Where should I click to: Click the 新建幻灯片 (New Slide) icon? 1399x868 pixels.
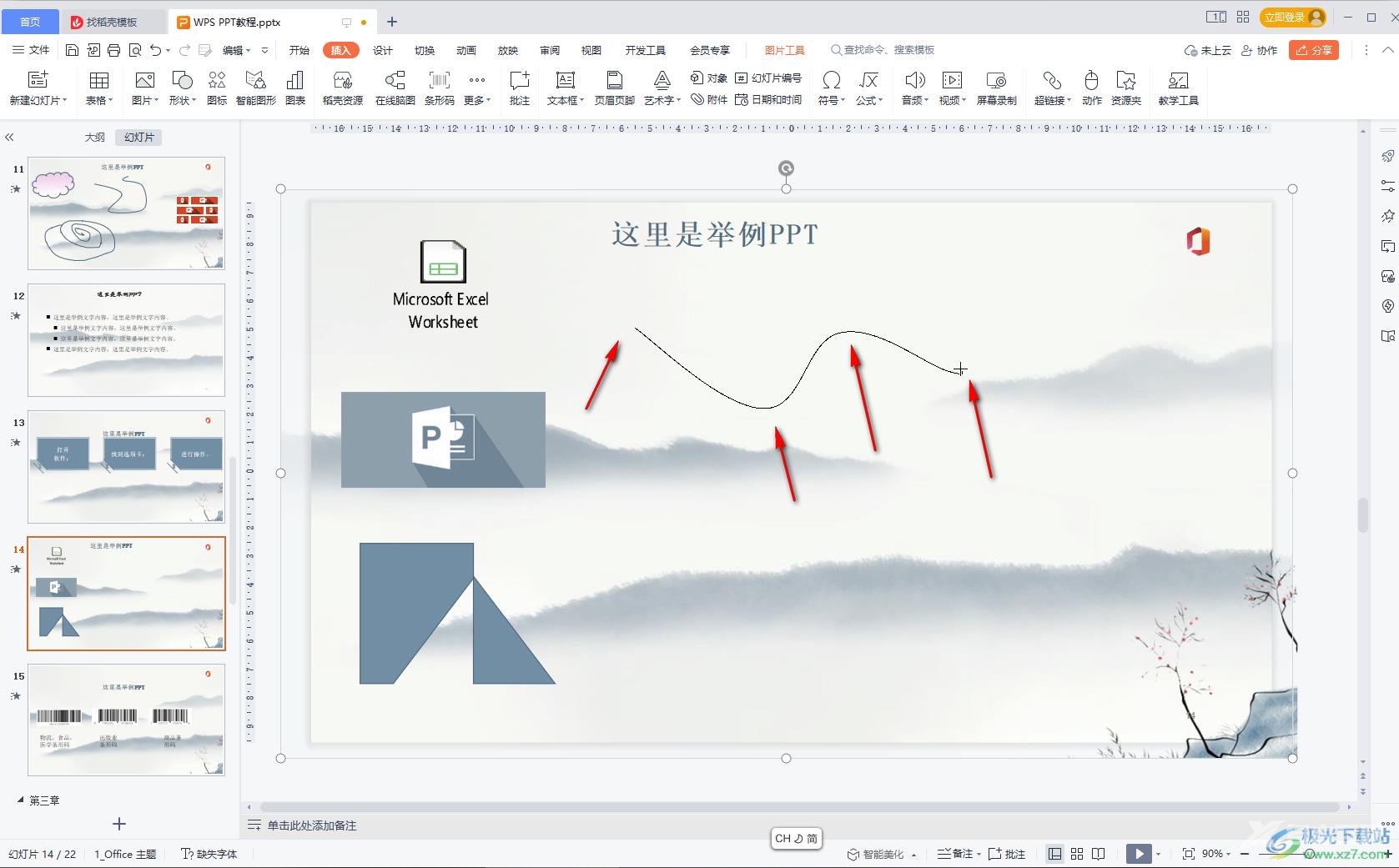tap(38, 80)
